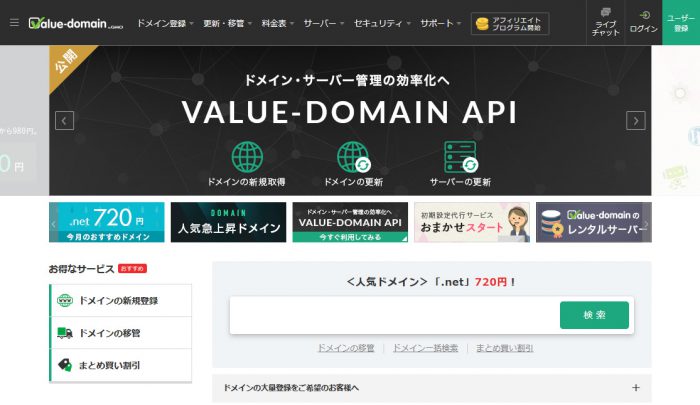Go to the next hero banner slide
Screen dimensions: 700x405
point(636,121)
